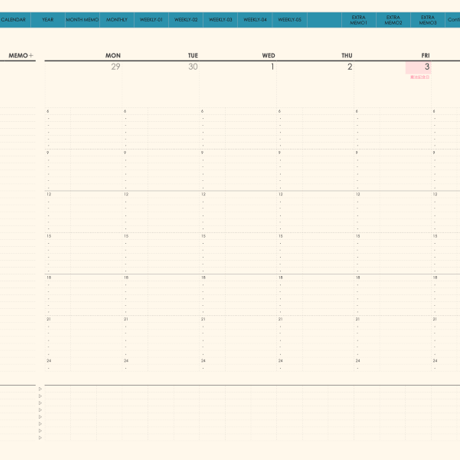This screenshot has height=460, width=460.
Task: Switch to the YEAR tab
Action: click(48, 20)
